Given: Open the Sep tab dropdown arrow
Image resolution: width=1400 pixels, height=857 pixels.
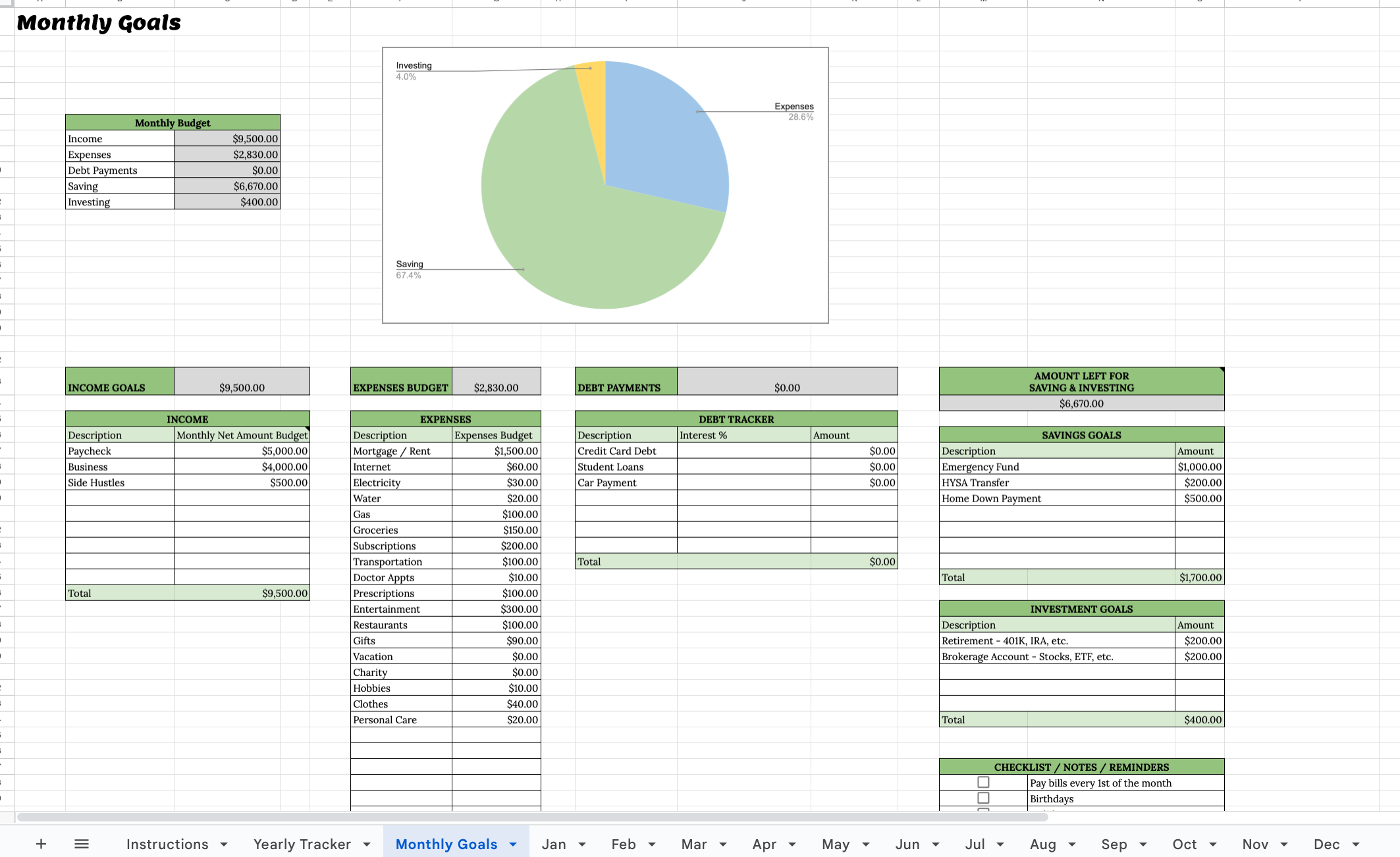Looking at the screenshot, I should (1143, 844).
